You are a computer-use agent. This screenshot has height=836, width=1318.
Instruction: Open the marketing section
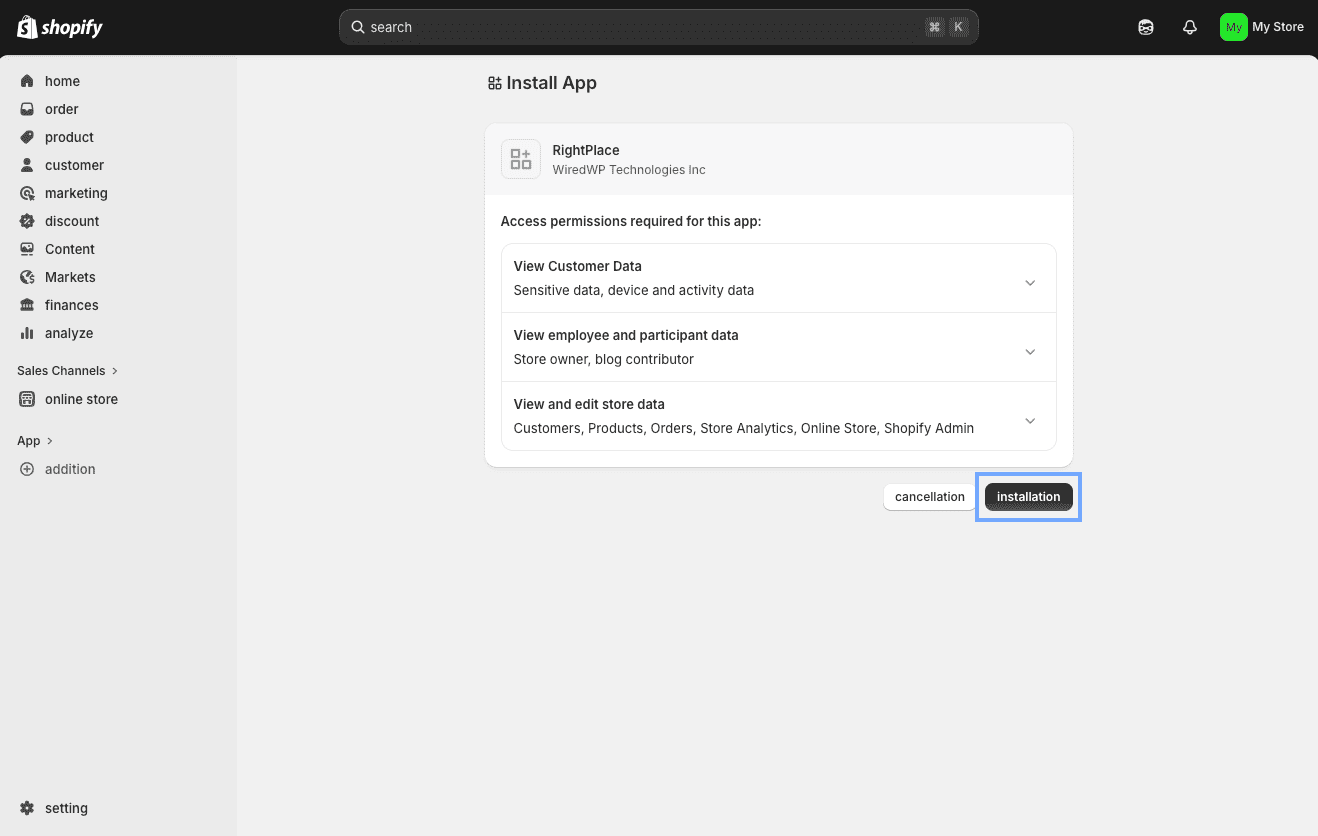point(77,193)
